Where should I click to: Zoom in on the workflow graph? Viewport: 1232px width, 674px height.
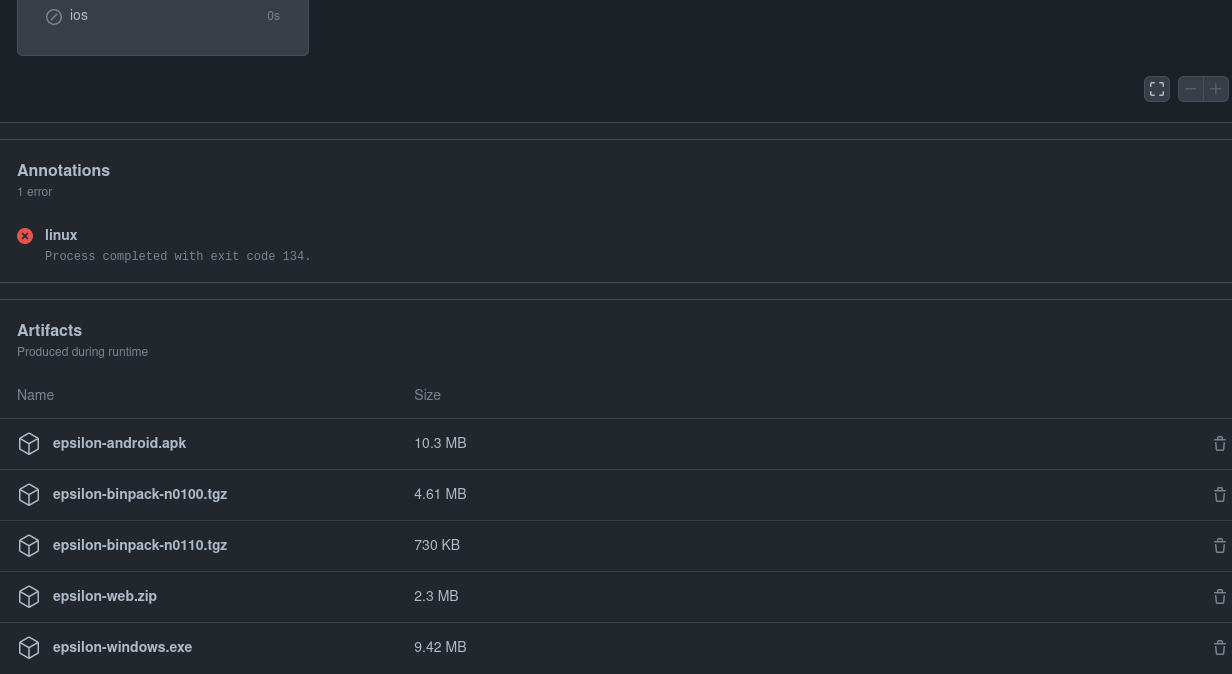point(1216,89)
